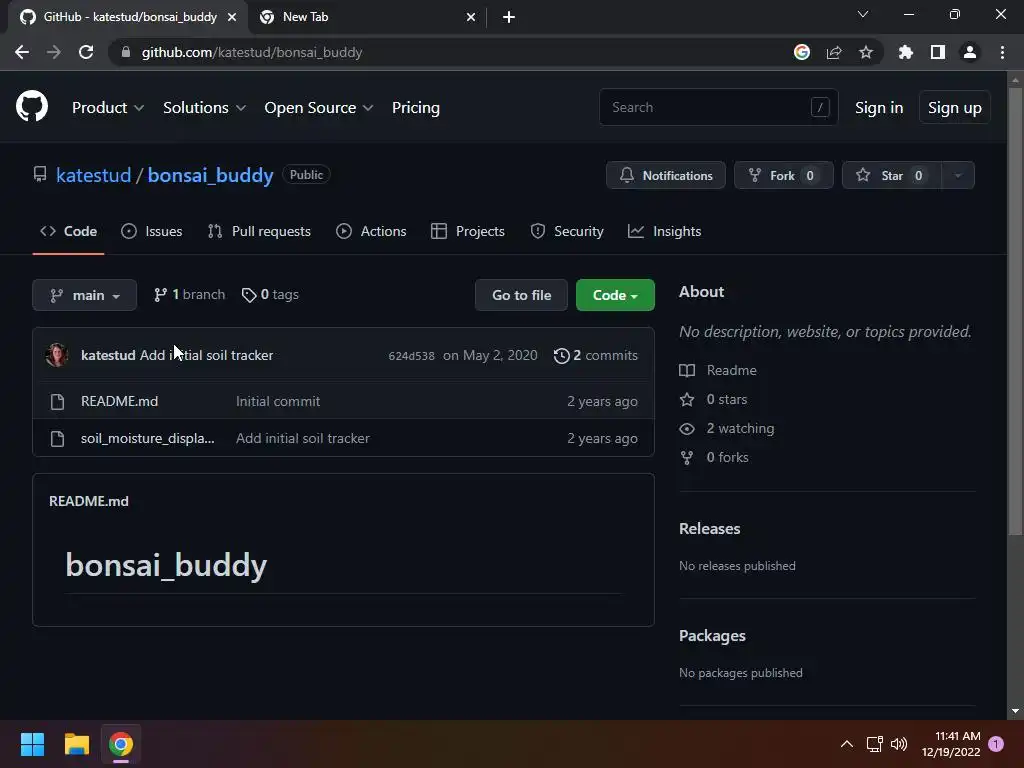Image resolution: width=1024 pixels, height=768 pixels.
Task: Switch to the Actions tab
Action: click(371, 231)
